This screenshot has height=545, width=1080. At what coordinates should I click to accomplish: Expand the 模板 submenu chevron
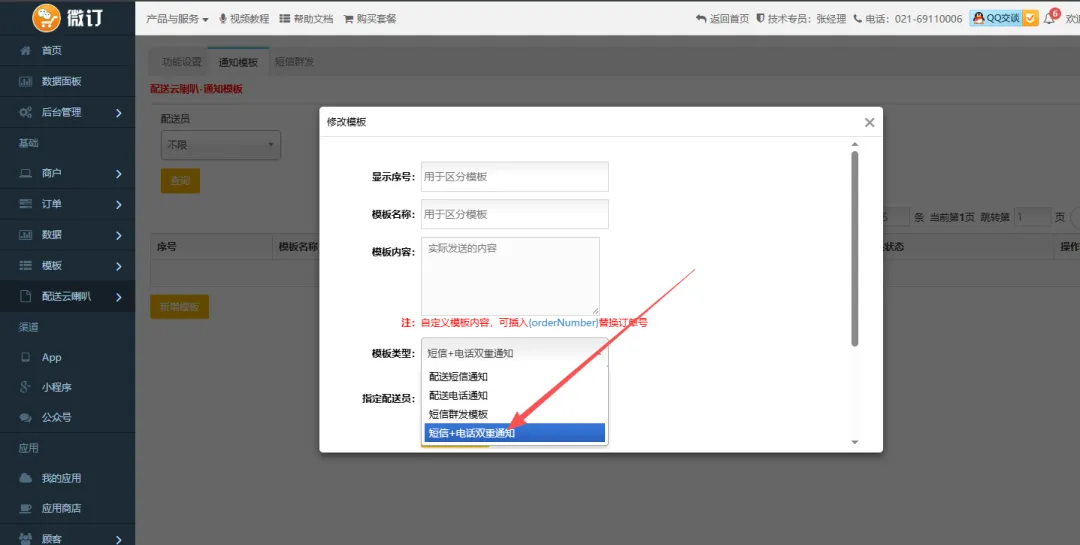point(118,266)
